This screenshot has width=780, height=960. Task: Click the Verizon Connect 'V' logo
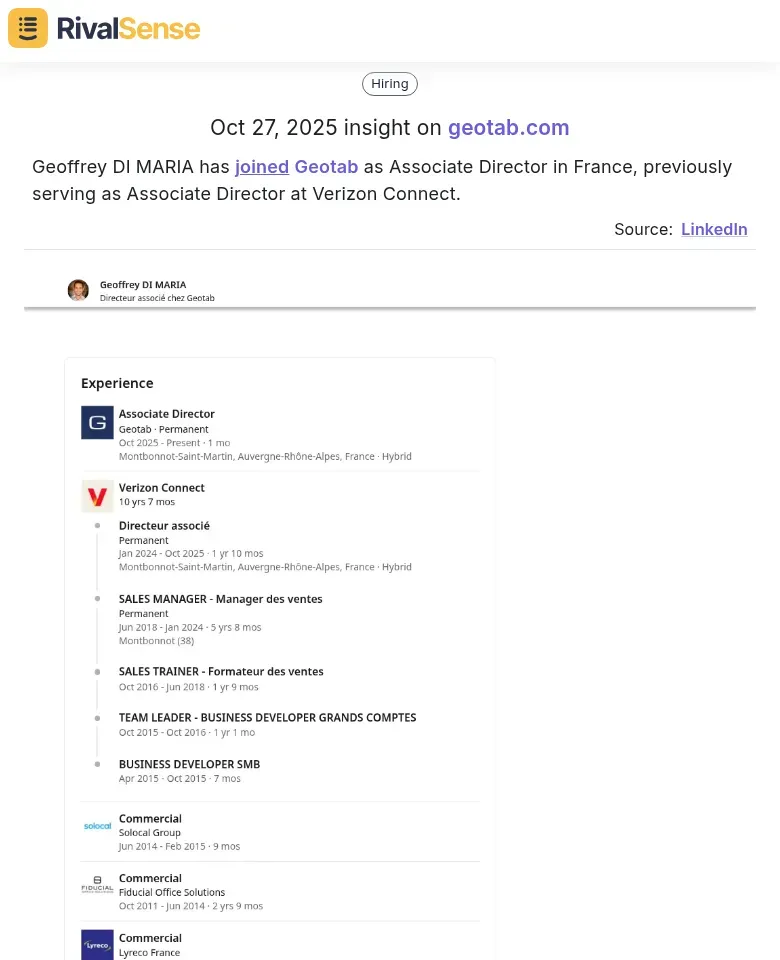point(97,495)
